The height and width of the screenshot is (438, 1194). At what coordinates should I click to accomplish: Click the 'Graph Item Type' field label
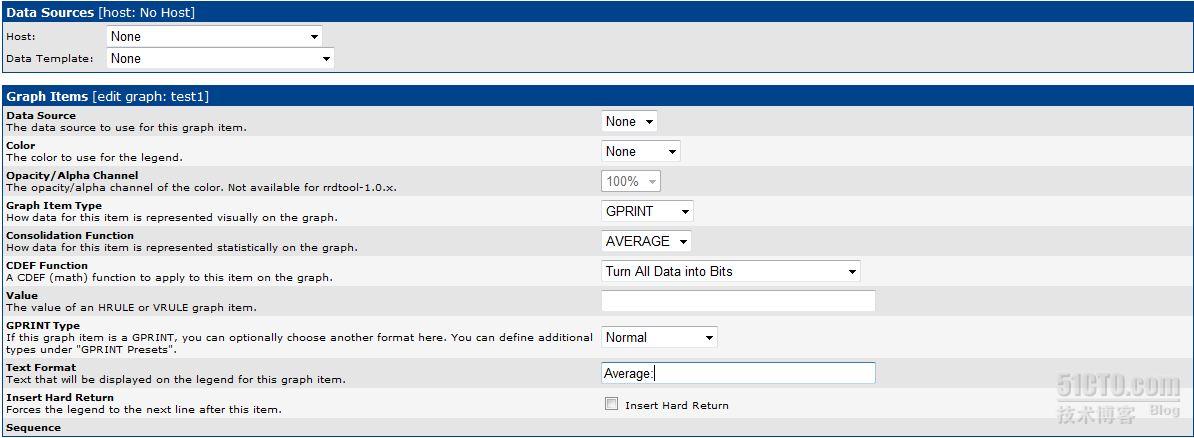[x=54, y=206]
